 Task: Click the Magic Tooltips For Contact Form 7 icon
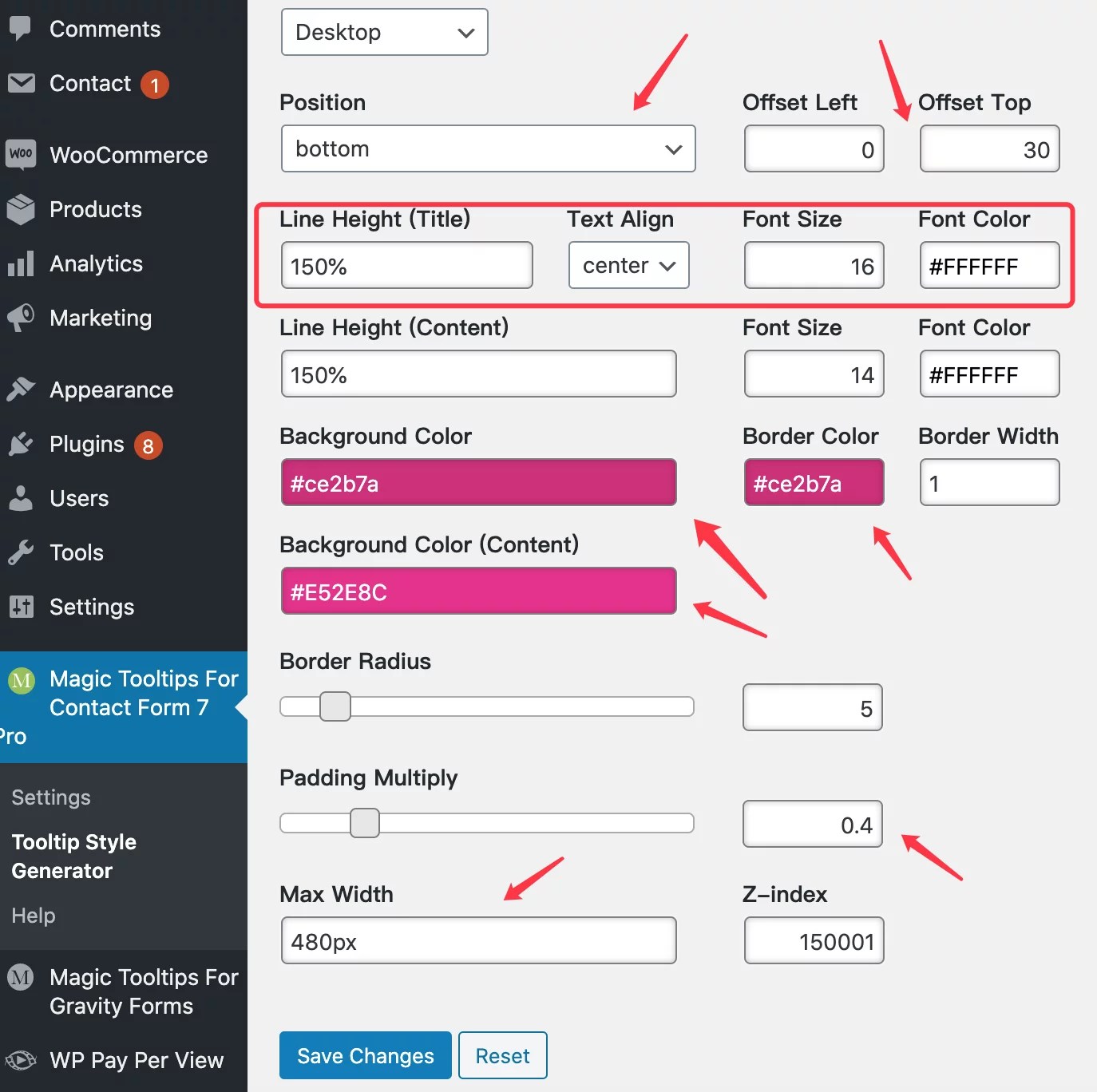pyautogui.click(x=22, y=680)
